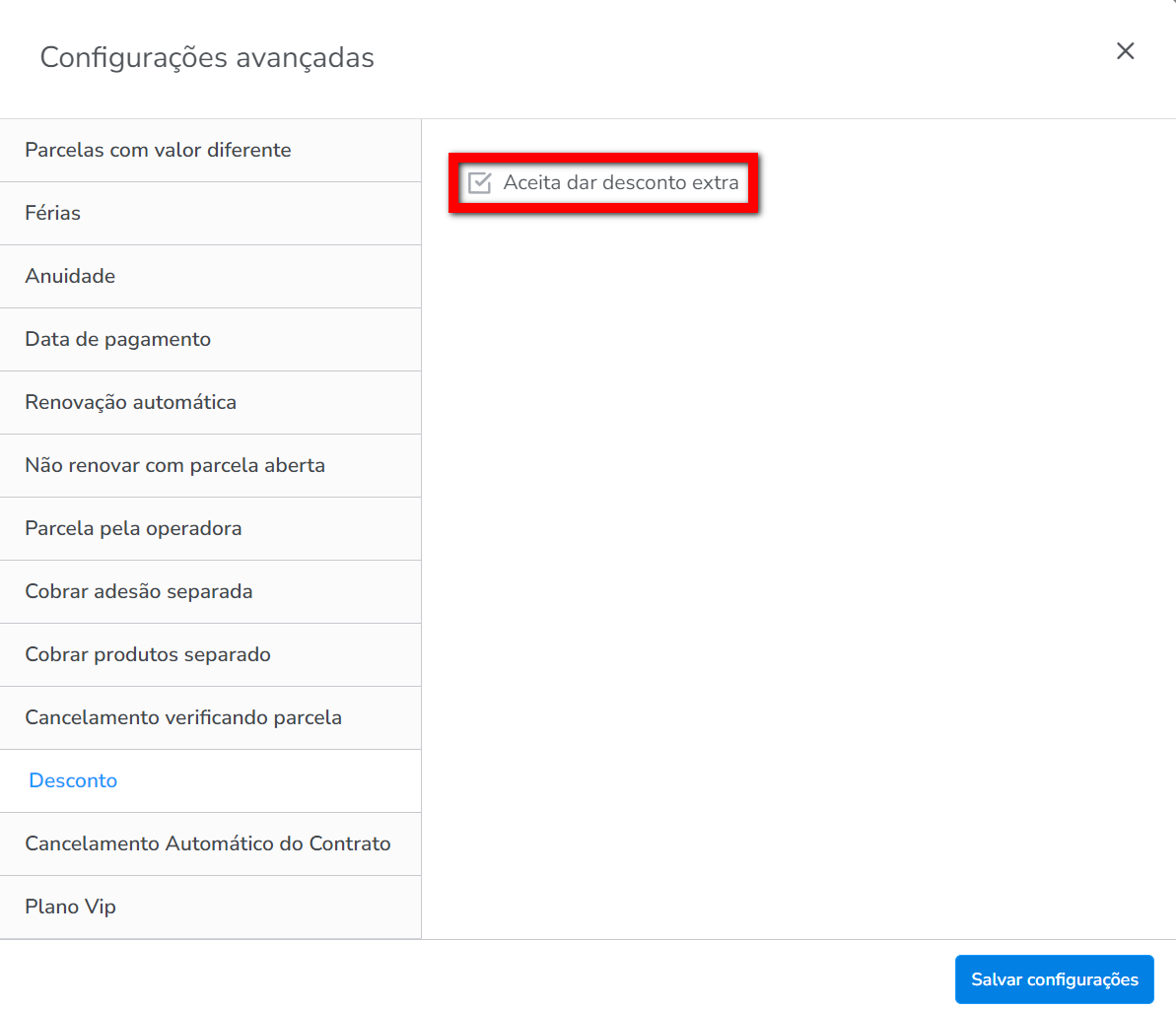
Task: Switch to the Plano Vip tab
Action: coord(71,907)
